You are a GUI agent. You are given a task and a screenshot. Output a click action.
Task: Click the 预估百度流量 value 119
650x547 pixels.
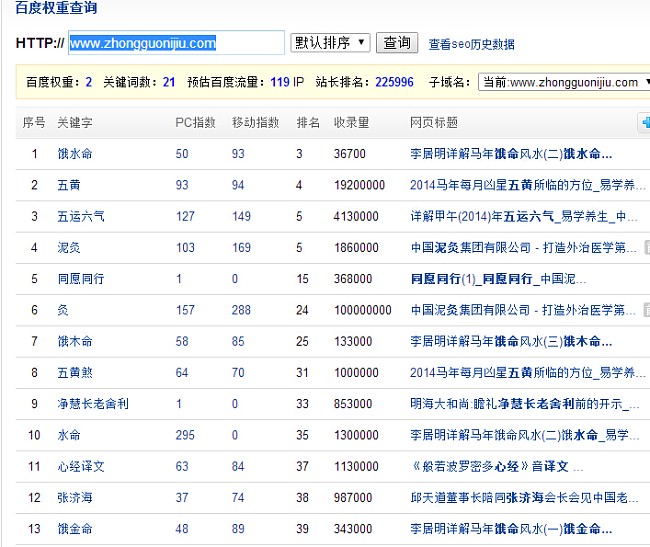[280, 82]
